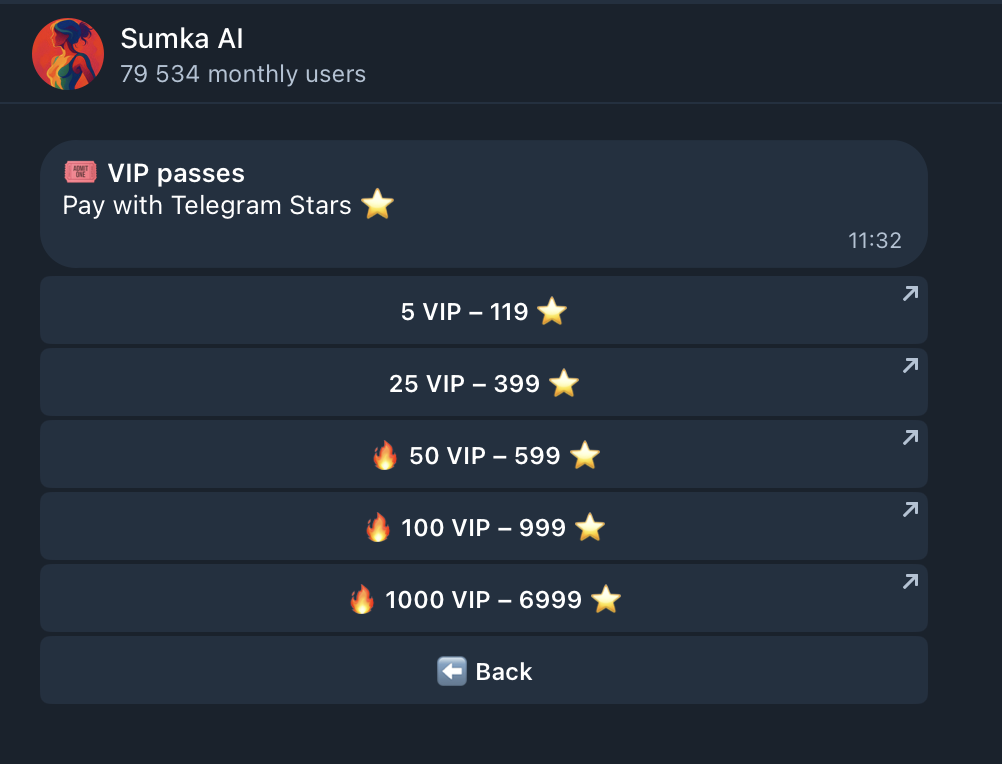Choose the 100 VIP – 999 Stars package
The image size is (1002, 764).
(484, 527)
